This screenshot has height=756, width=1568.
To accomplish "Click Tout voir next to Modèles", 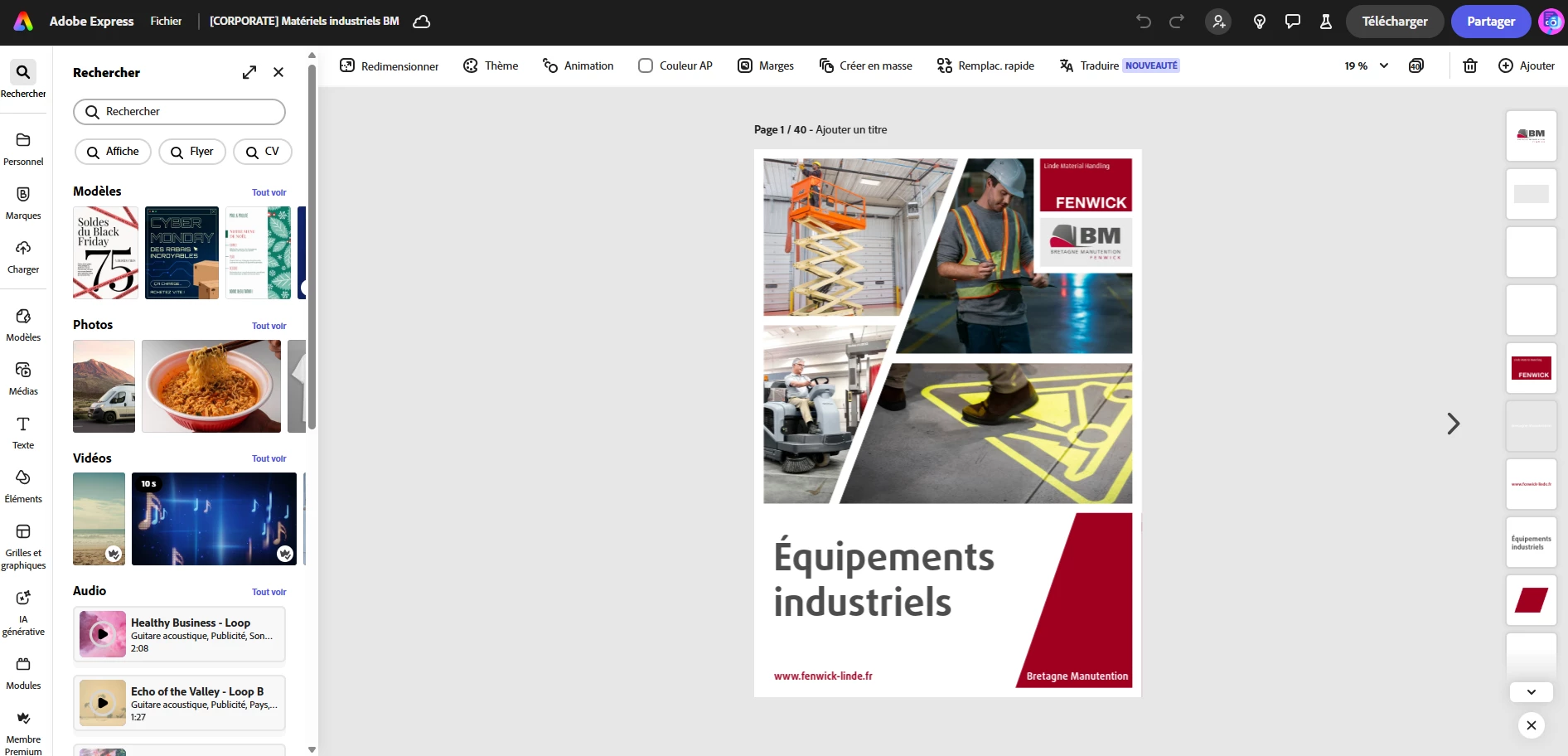I will (x=269, y=192).
